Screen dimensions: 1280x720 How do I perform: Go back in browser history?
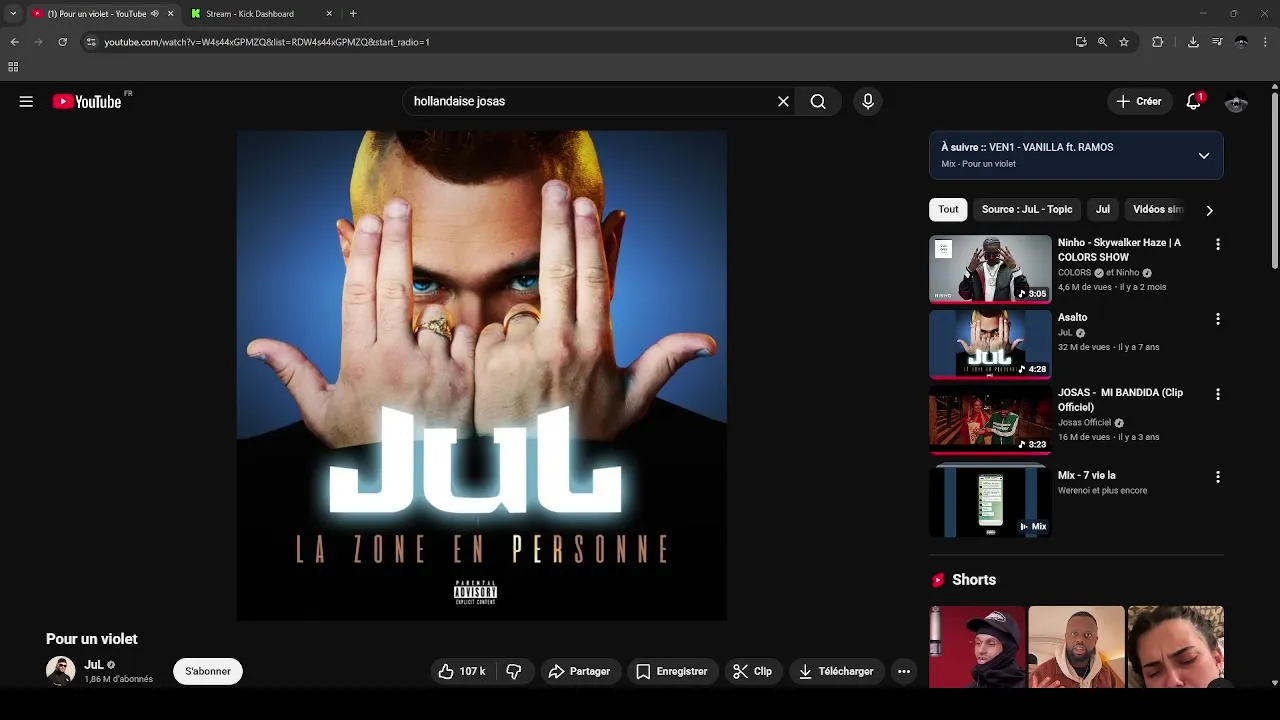(14, 42)
